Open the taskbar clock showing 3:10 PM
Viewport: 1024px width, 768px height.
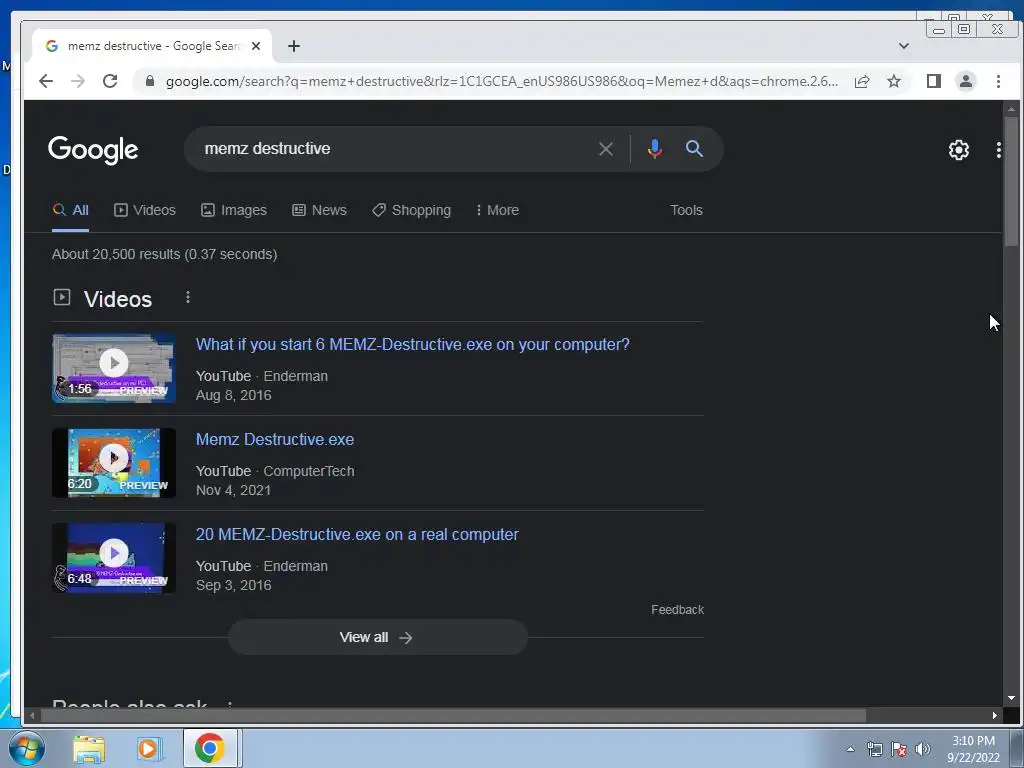[x=973, y=749]
